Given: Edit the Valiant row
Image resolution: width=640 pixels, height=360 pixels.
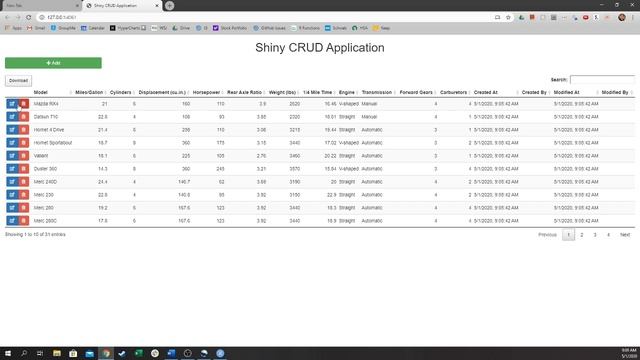Looking at the screenshot, I should click(12, 156).
